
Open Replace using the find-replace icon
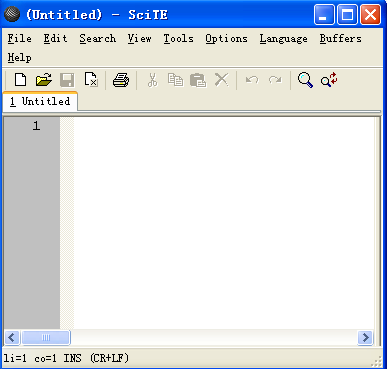(329, 80)
